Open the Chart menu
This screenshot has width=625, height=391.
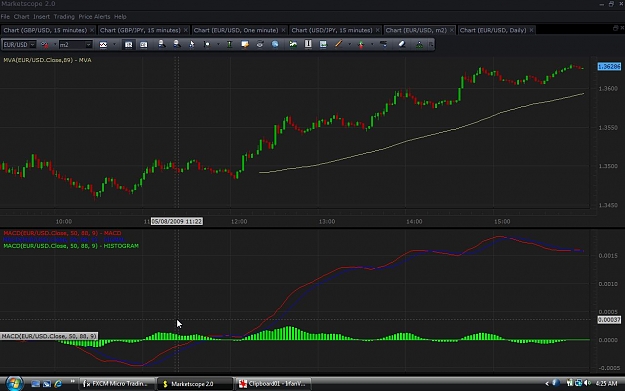click(x=22, y=17)
